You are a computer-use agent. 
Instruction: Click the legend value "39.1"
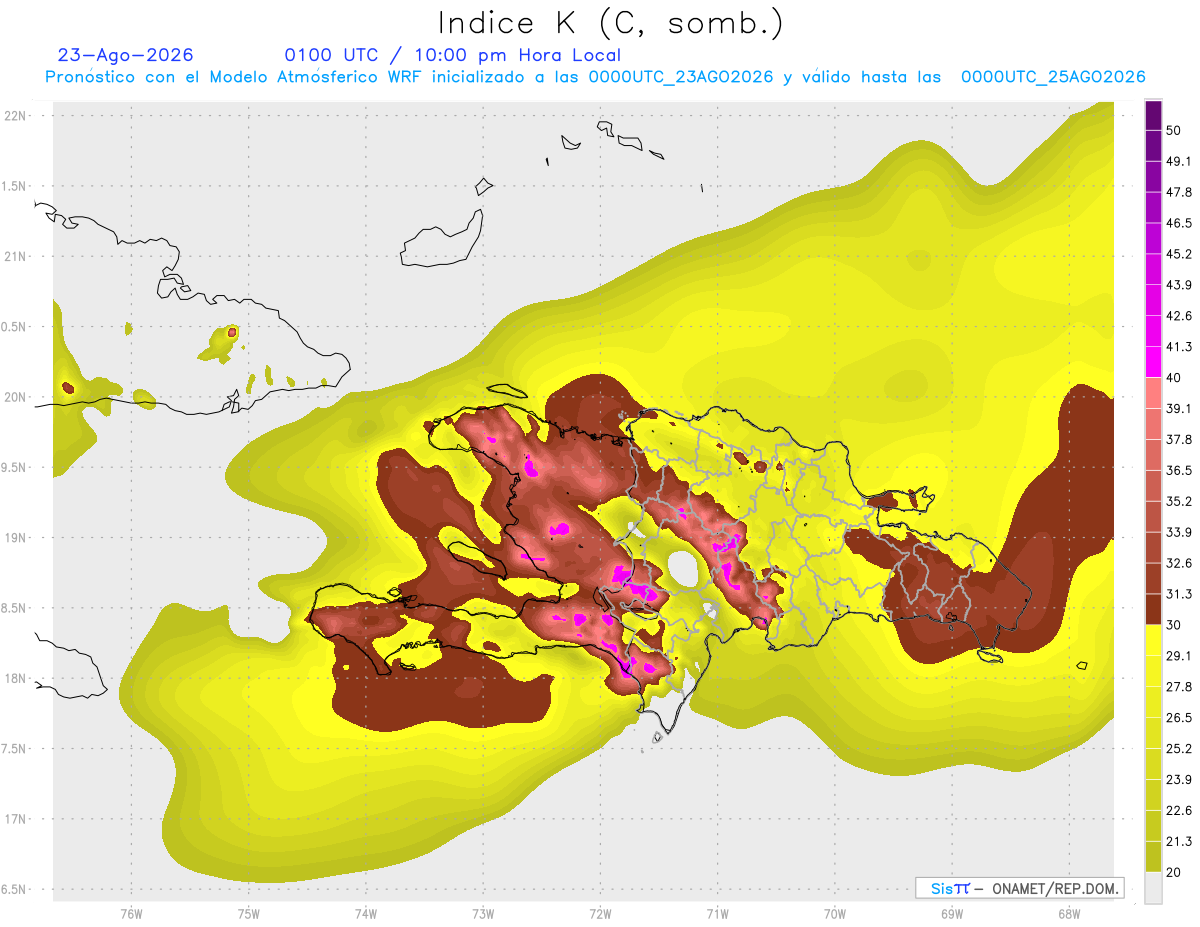1178,409
